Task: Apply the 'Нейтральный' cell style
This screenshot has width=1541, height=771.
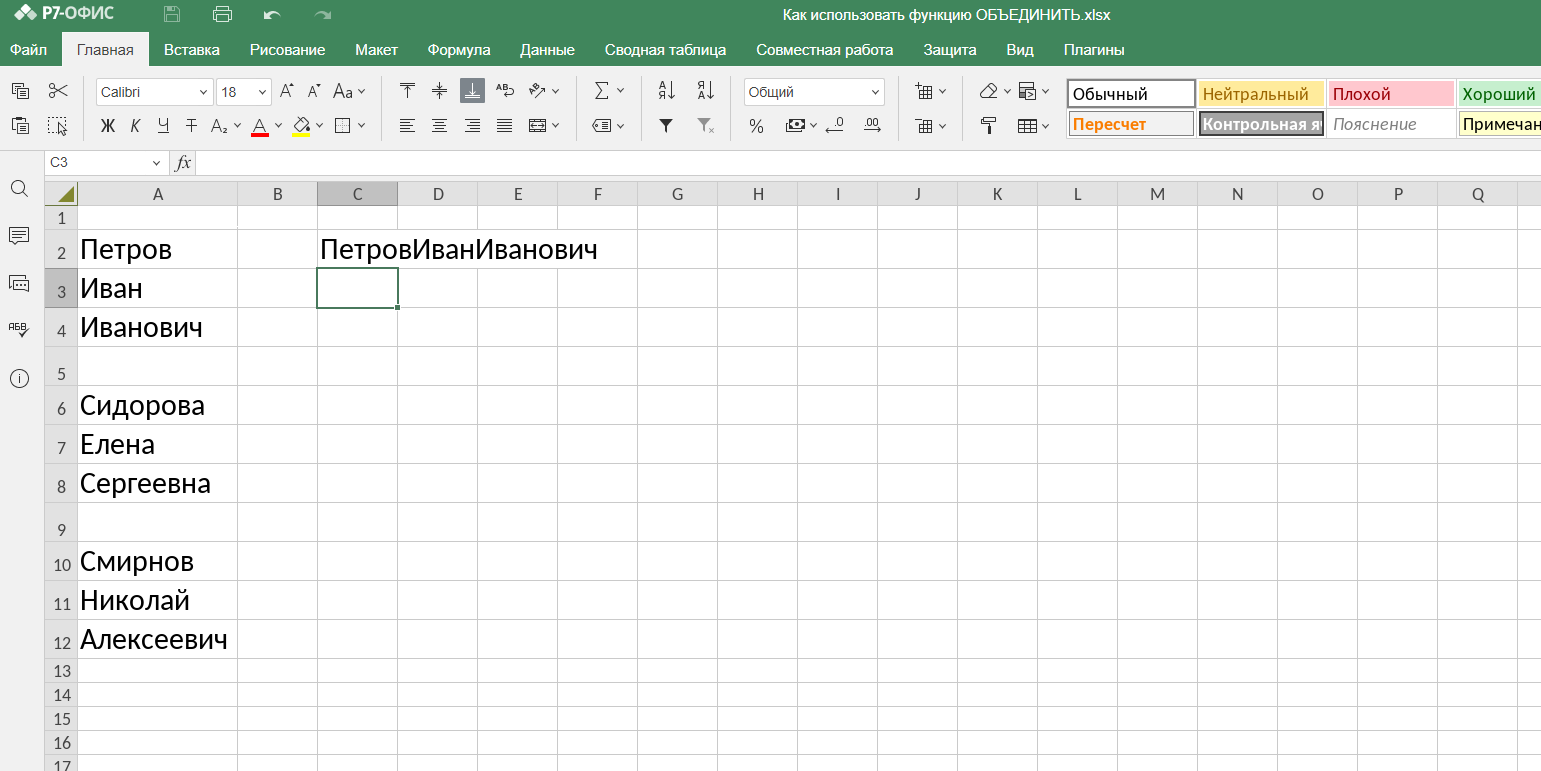Action: tap(1261, 94)
